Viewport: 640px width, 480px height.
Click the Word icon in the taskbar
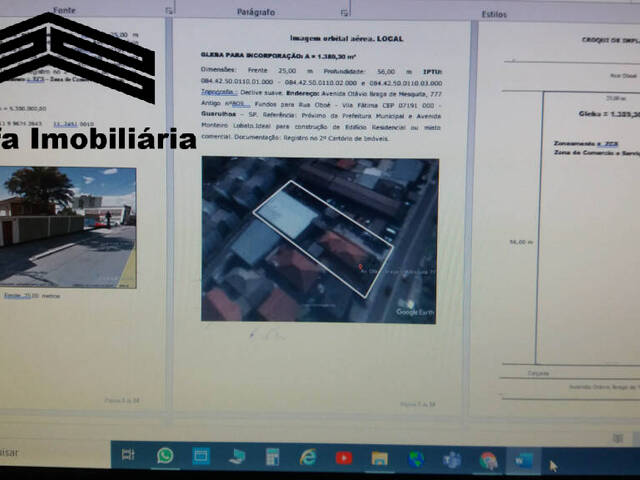tap(524, 460)
